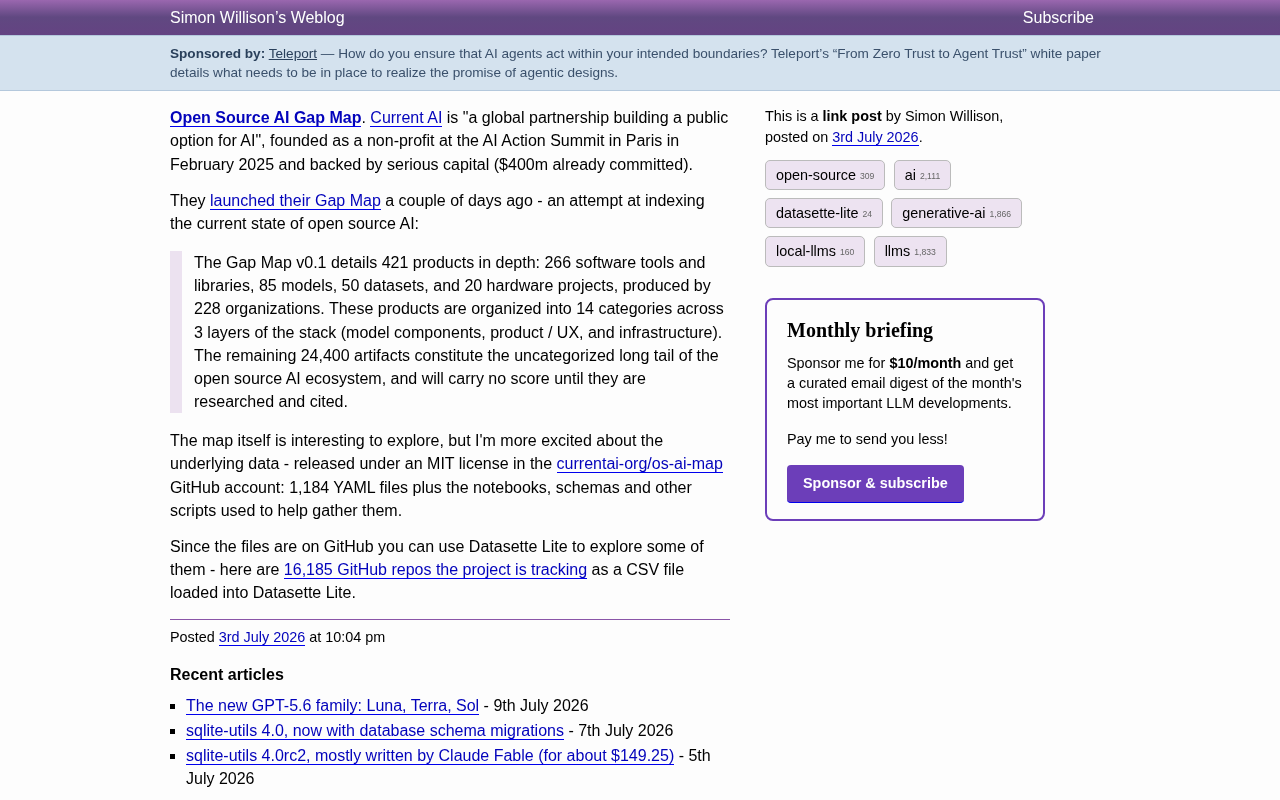This screenshot has height=800, width=1280.
Task: Click the 'Recent articles' heading
Action: (227, 675)
